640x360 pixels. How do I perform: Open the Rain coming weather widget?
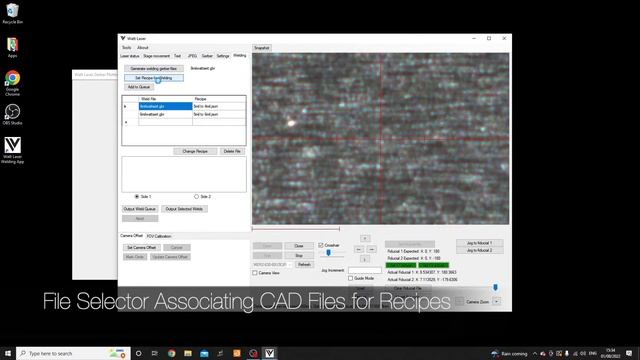tap(509, 353)
